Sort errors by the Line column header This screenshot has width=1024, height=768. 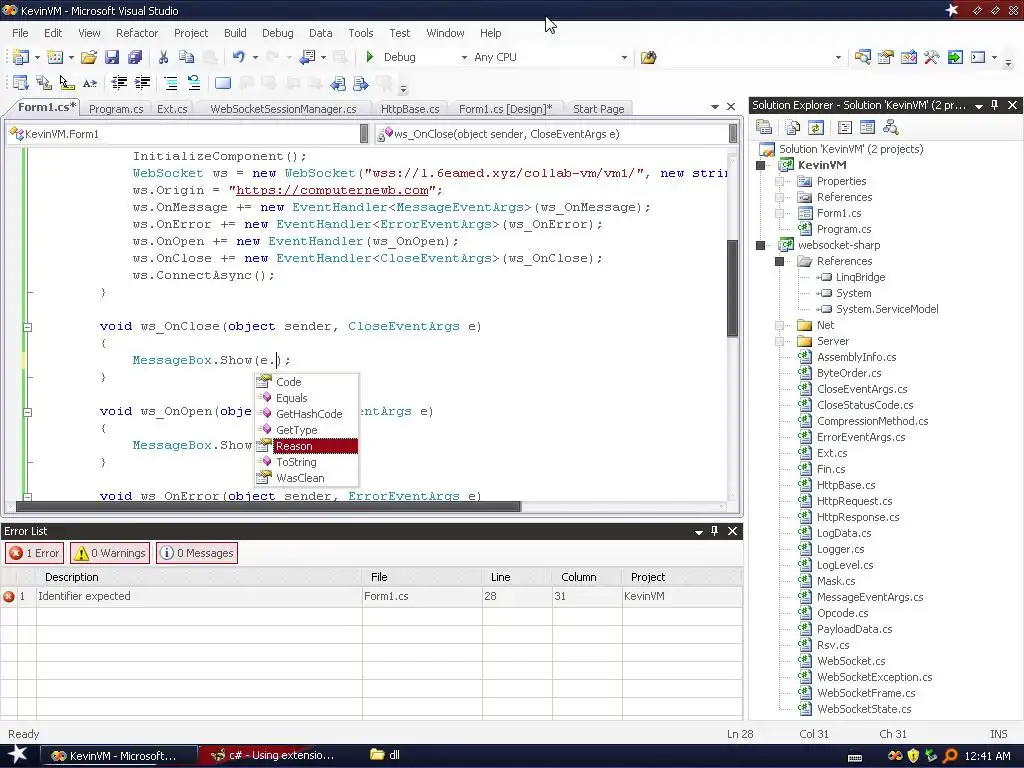pyautogui.click(x=517, y=577)
